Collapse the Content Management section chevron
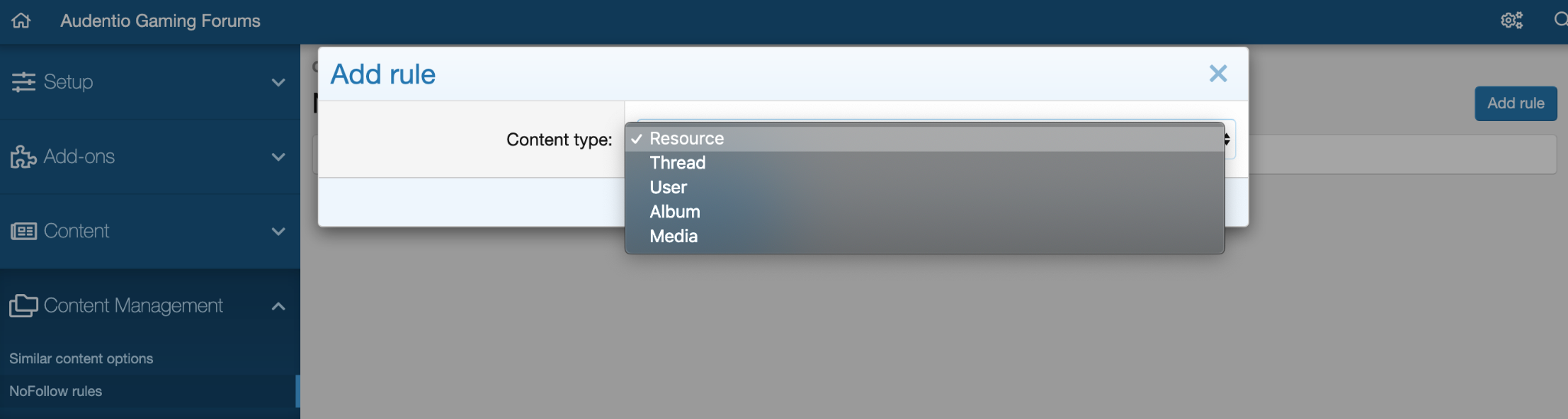 pyautogui.click(x=279, y=306)
